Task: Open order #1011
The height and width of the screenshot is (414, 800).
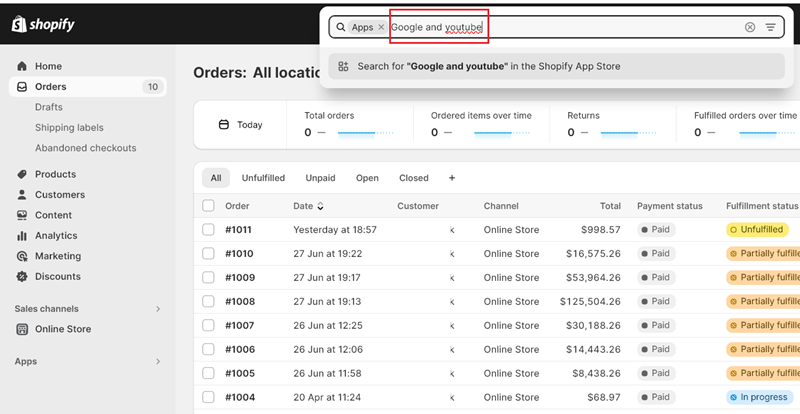Action: (238, 230)
